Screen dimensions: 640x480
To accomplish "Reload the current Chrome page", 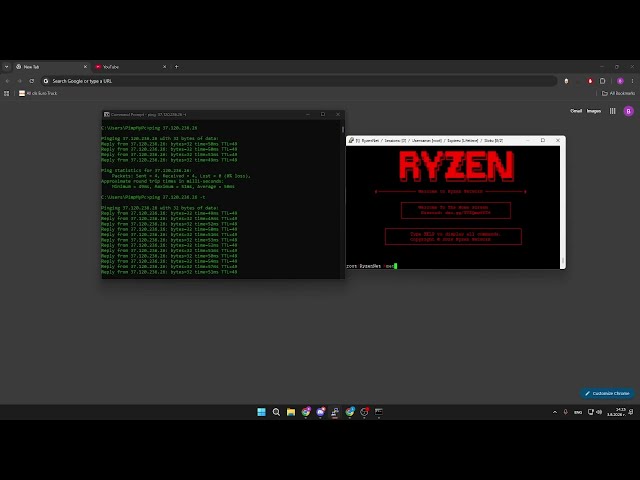I will [32, 81].
